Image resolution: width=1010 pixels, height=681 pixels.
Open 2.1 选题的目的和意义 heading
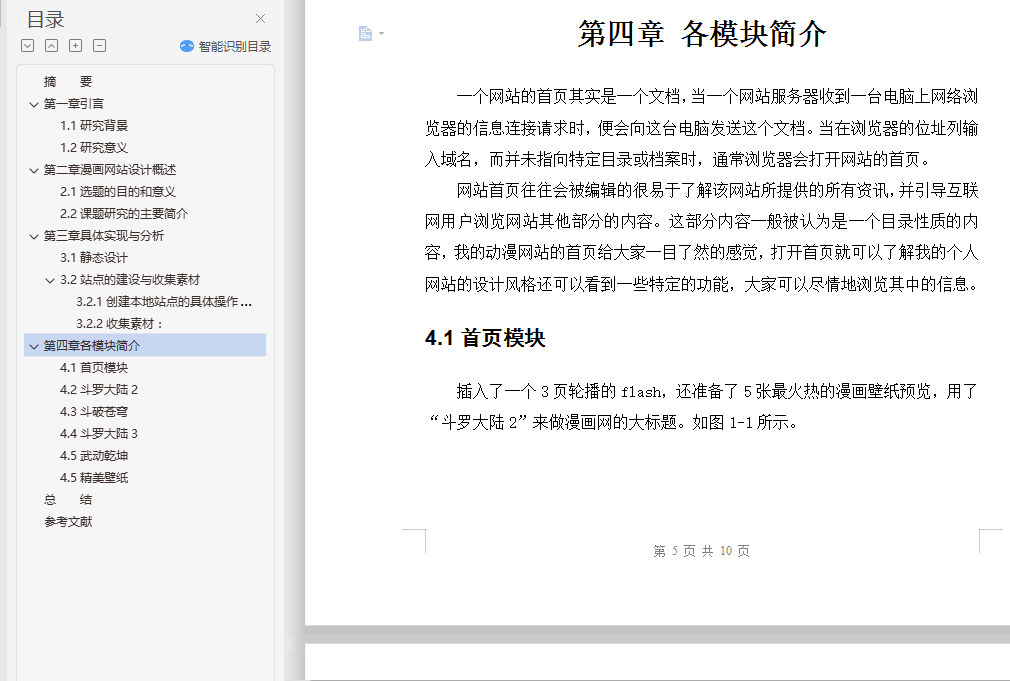click(x=118, y=191)
